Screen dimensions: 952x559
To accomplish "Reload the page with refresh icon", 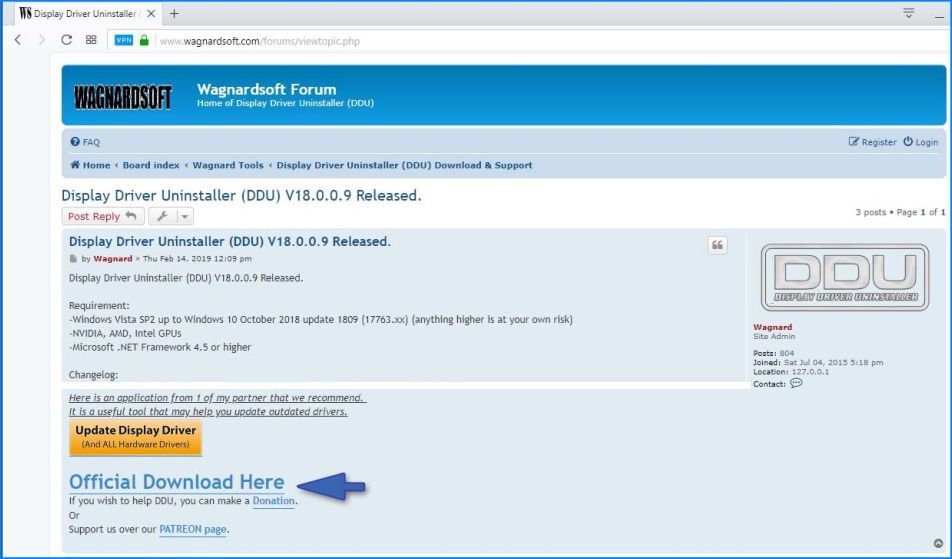I will (x=67, y=41).
